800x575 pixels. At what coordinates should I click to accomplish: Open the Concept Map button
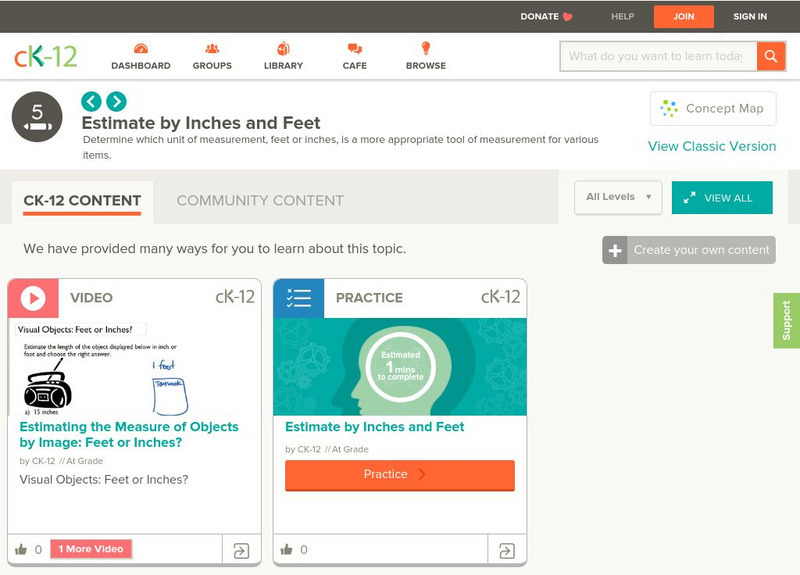click(713, 108)
